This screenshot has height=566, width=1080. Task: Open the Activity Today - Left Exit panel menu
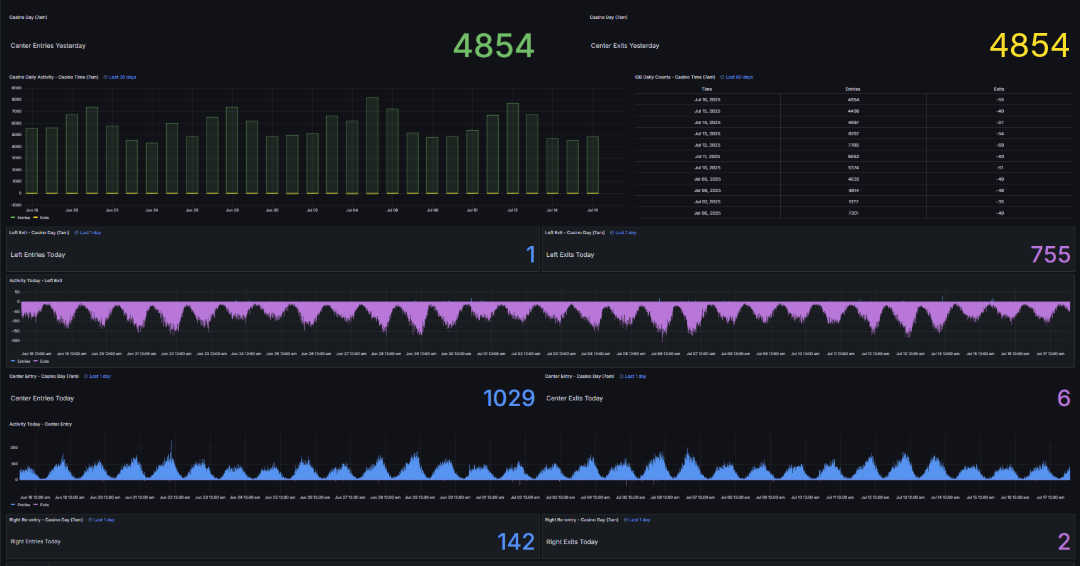[x=36, y=281]
